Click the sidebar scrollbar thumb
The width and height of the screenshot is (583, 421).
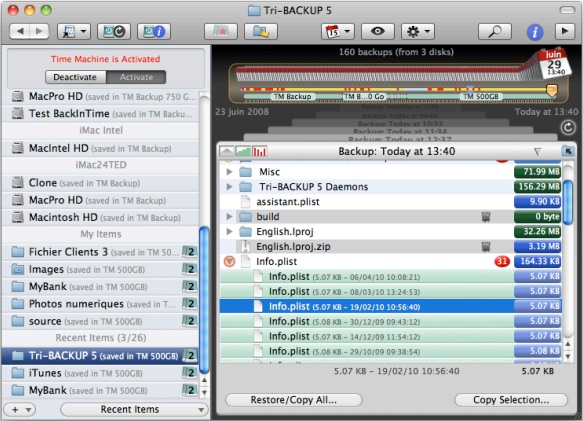(204, 300)
